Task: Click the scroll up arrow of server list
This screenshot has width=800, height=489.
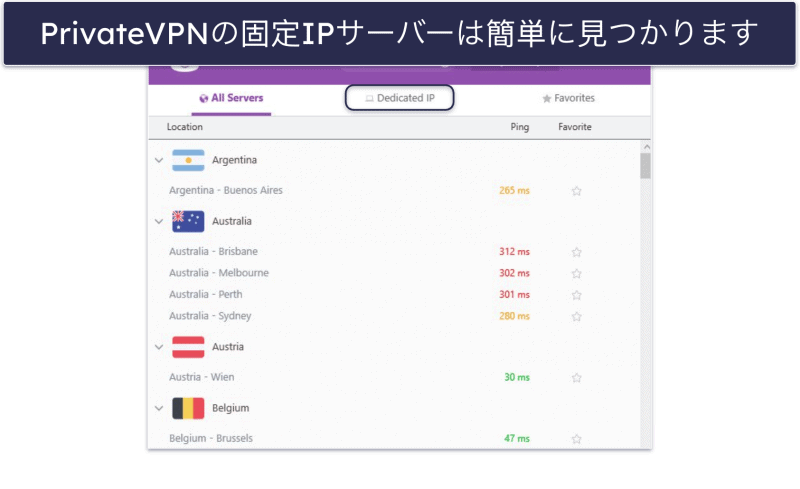Action: point(646,147)
